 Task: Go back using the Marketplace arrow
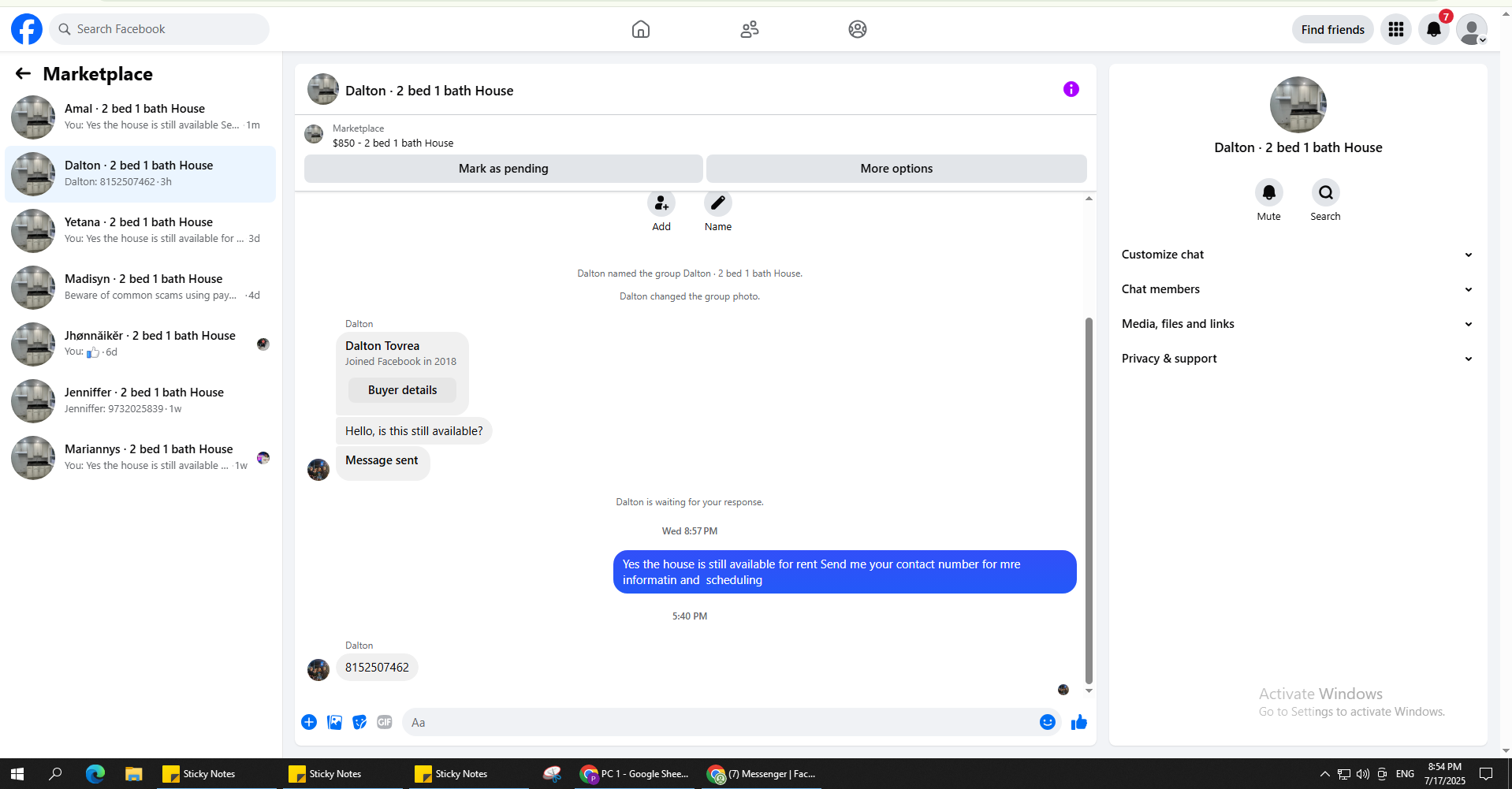coord(23,73)
